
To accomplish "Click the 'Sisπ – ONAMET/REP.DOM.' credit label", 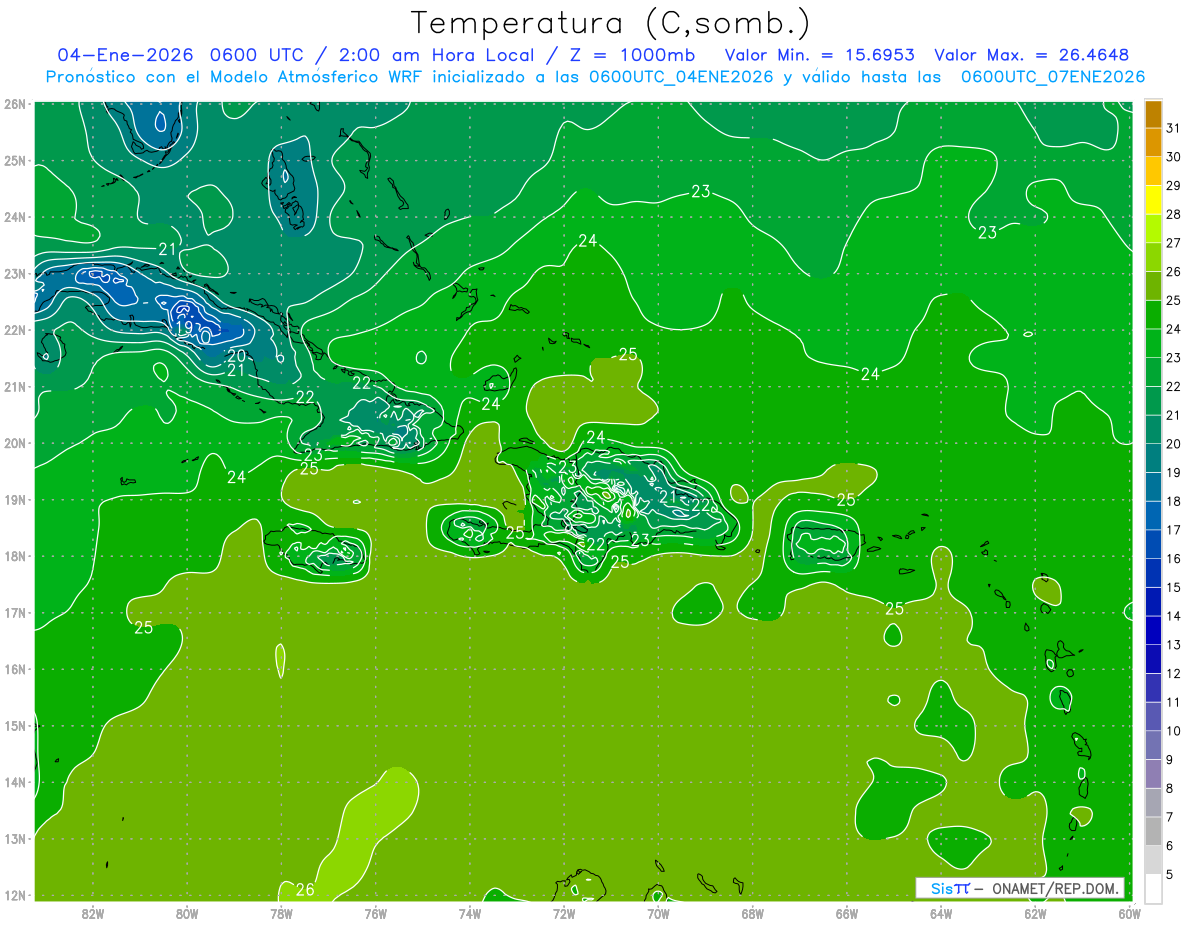I will click(x=1020, y=888).
